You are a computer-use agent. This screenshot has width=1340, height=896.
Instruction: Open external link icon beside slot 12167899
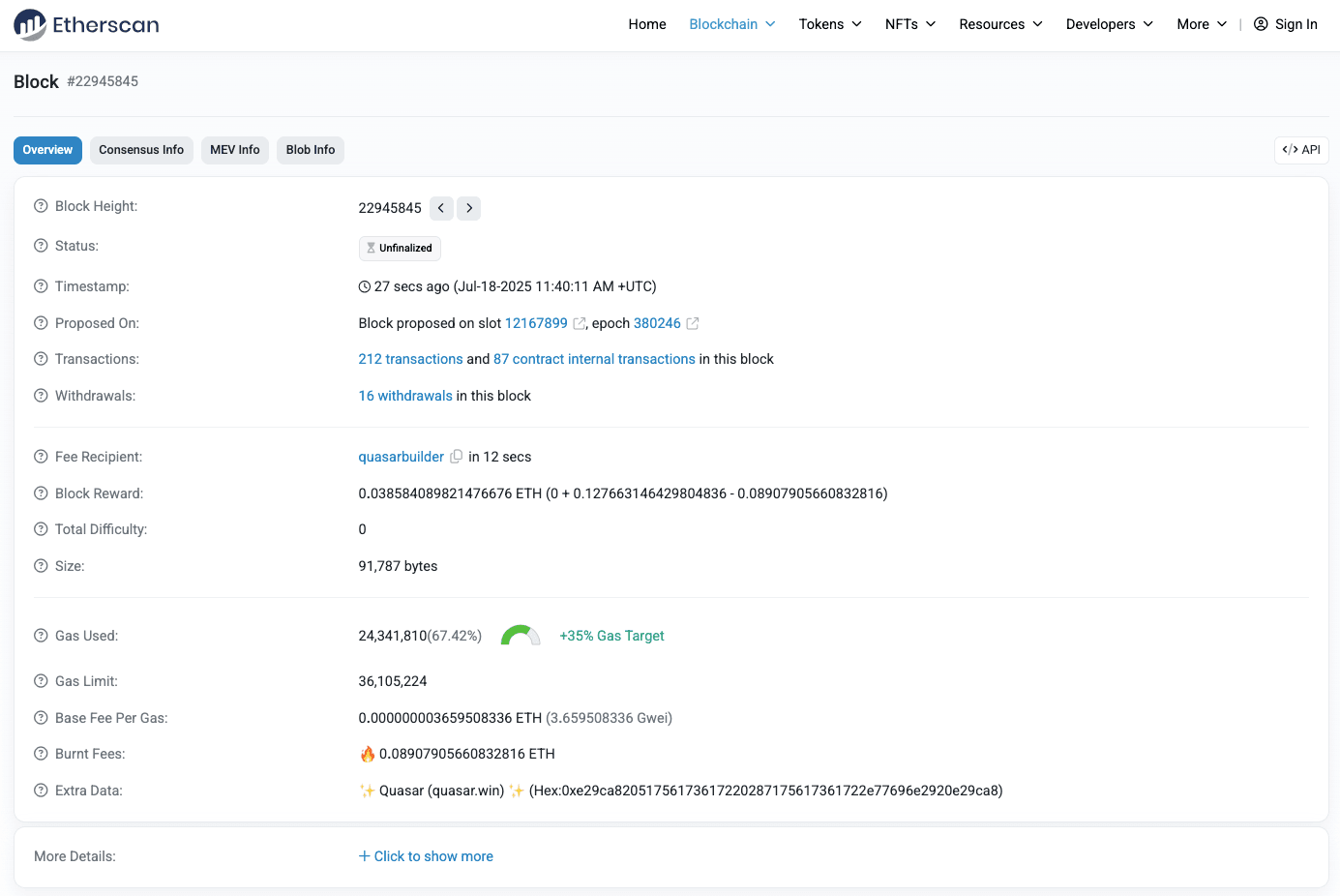pos(580,323)
